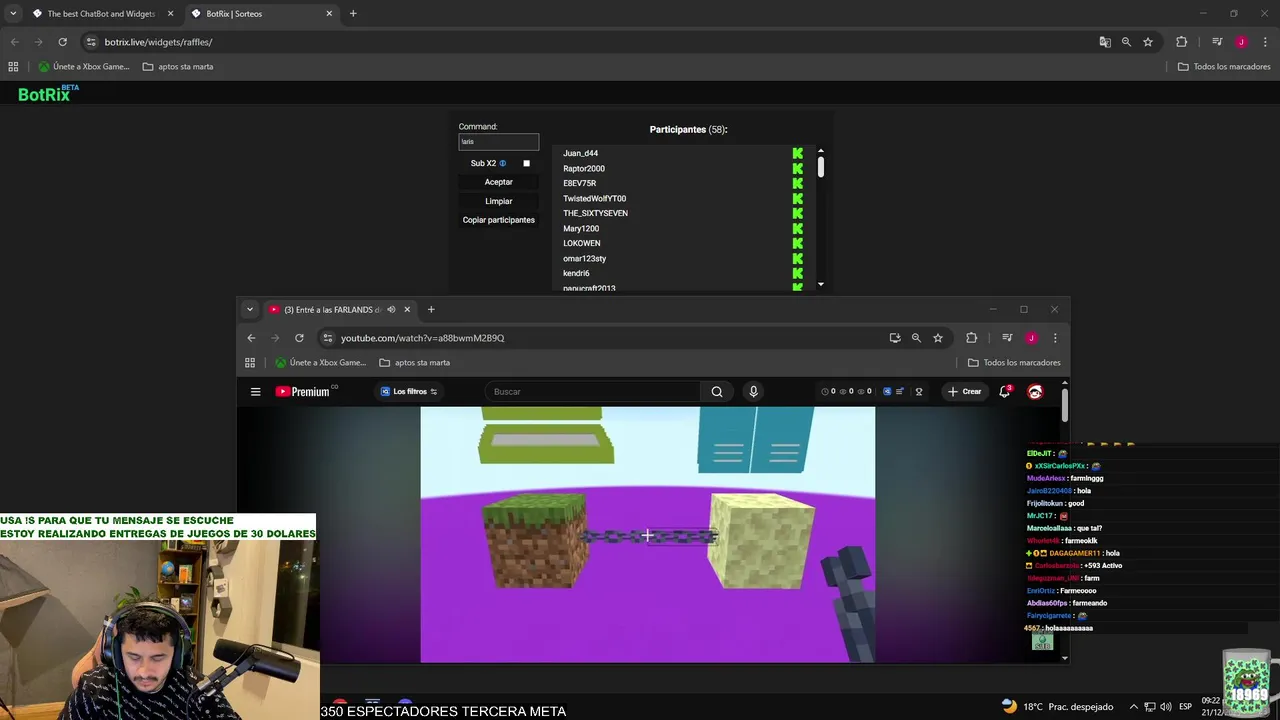Reload the BotRix page
1280x720 pixels.
coord(62,42)
